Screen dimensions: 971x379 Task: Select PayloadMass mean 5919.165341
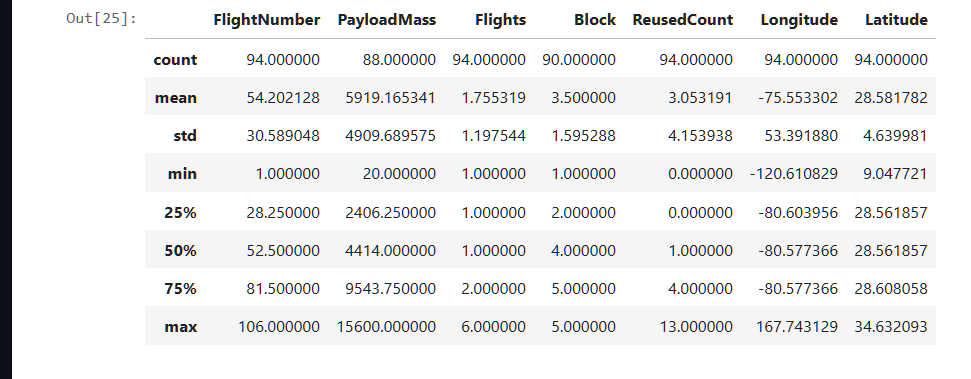tap(390, 98)
